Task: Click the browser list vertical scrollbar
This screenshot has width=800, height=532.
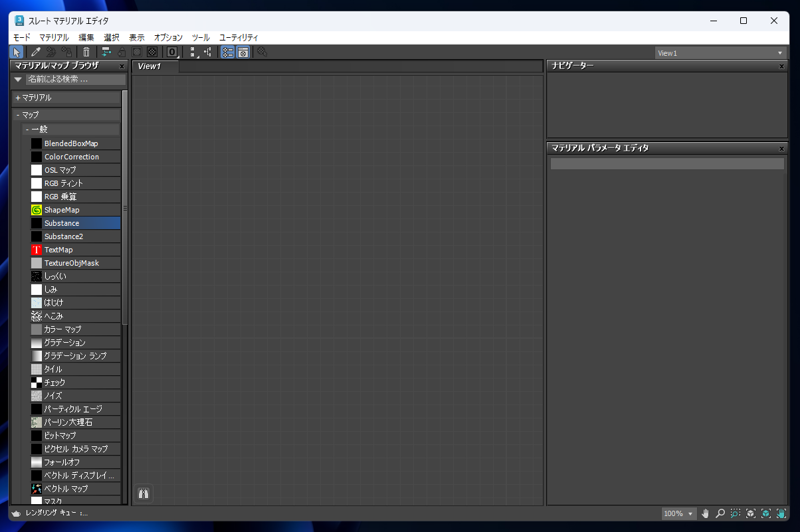Action: [124, 207]
